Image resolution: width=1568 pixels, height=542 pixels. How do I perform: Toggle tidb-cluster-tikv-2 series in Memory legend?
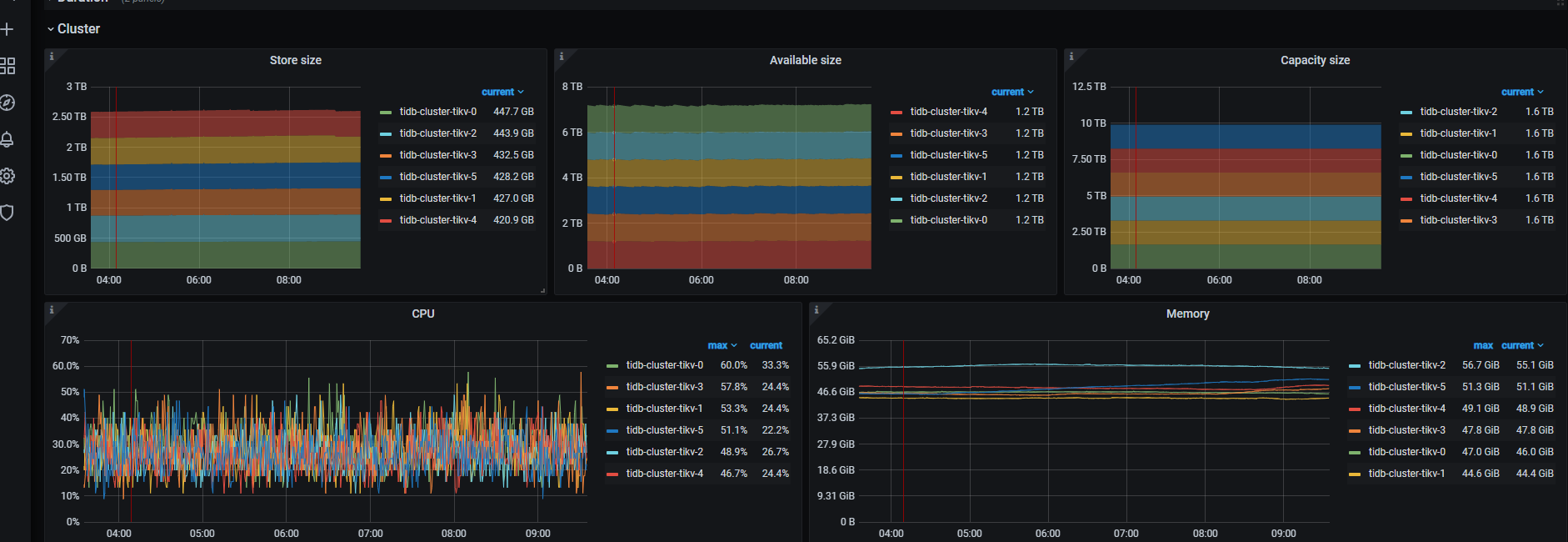coord(1406,365)
